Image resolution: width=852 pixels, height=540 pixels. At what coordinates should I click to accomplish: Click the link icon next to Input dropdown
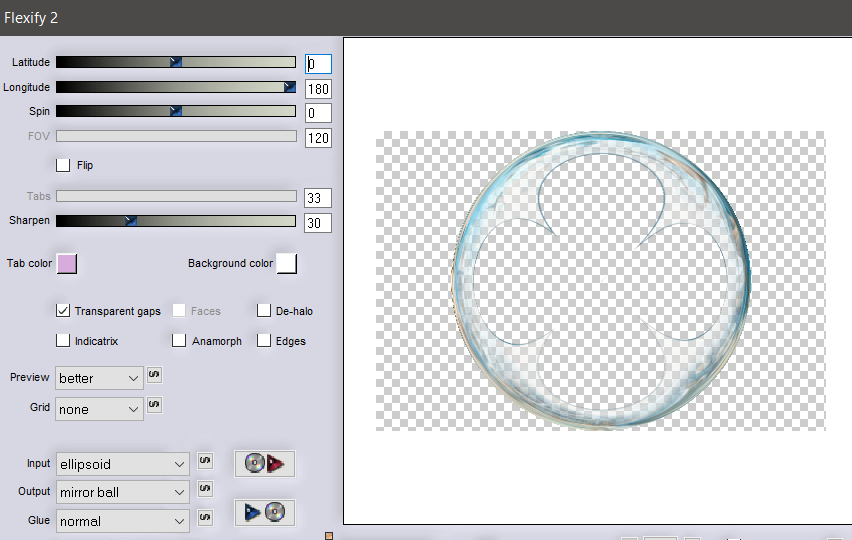point(205,460)
